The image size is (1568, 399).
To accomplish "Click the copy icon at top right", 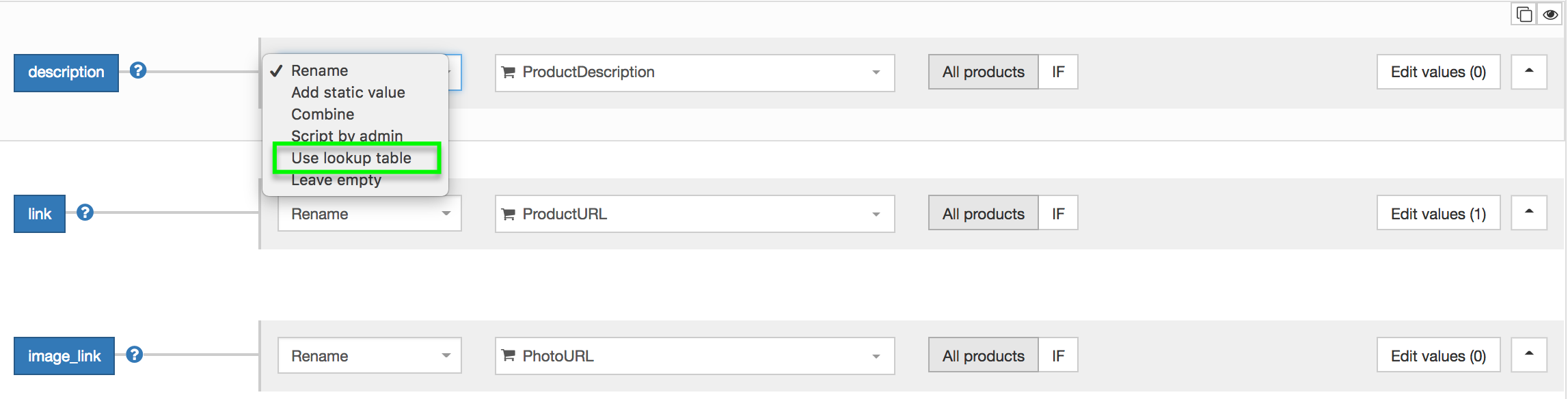I will click(1524, 14).
